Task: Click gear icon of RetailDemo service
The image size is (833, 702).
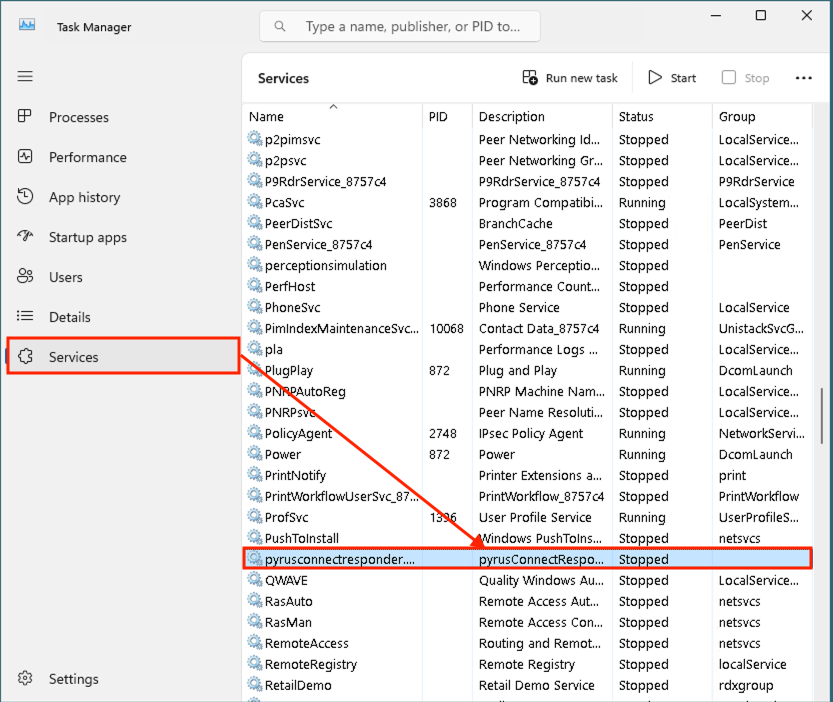Action: (255, 684)
